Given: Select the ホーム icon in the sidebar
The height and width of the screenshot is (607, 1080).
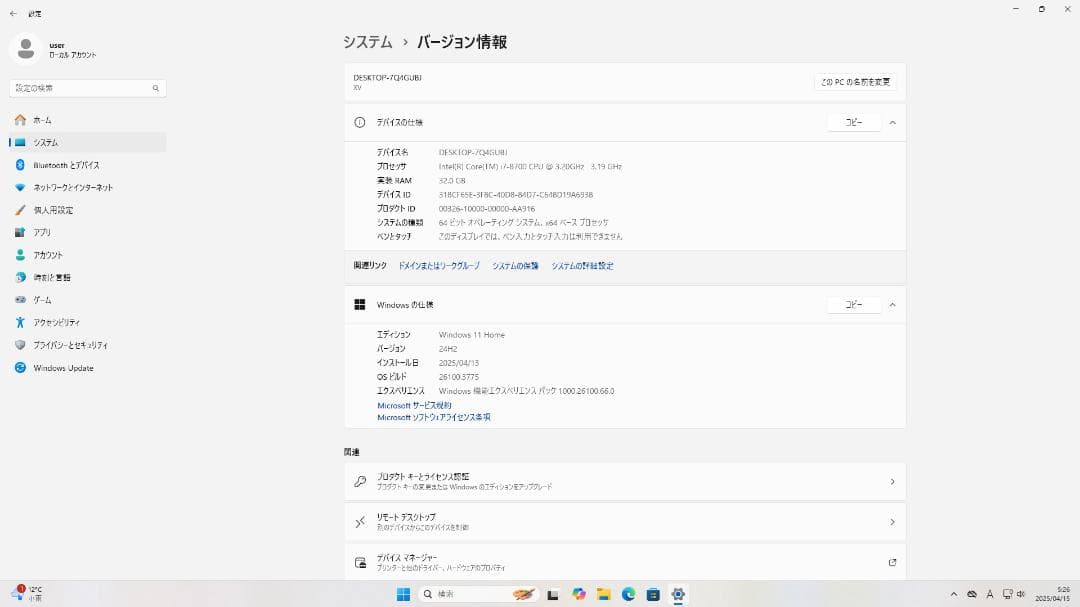Looking at the screenshot, I should point(22,119).
